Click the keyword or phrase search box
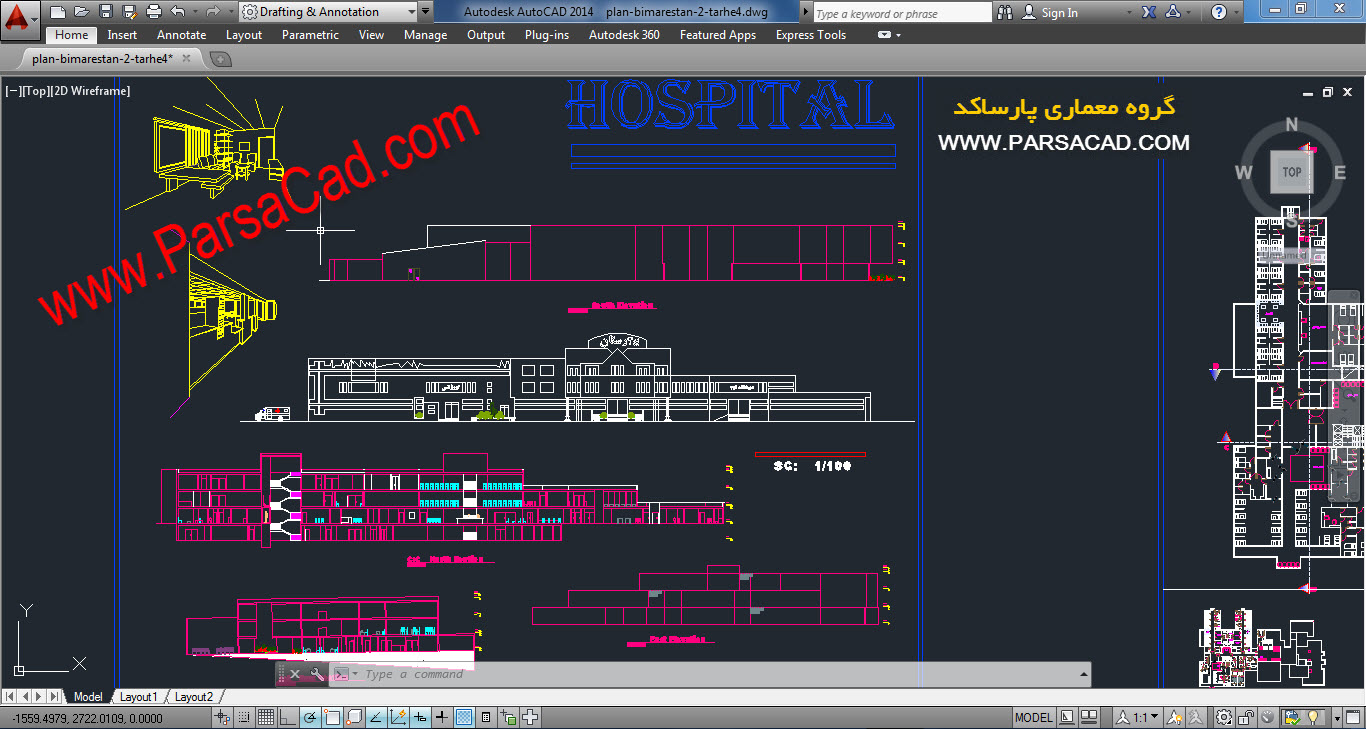The width and height of the screenshot is (1366, 729). (x=901, y=13)
